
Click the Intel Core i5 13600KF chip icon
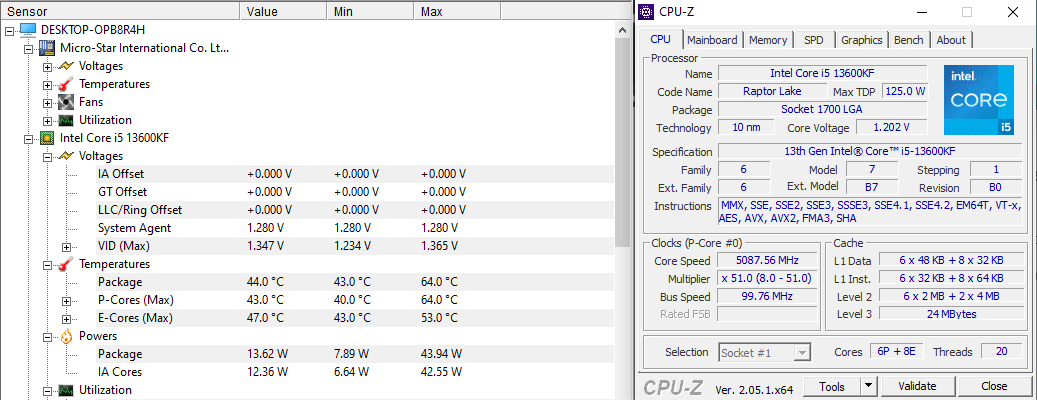click(x=47, y=138)
